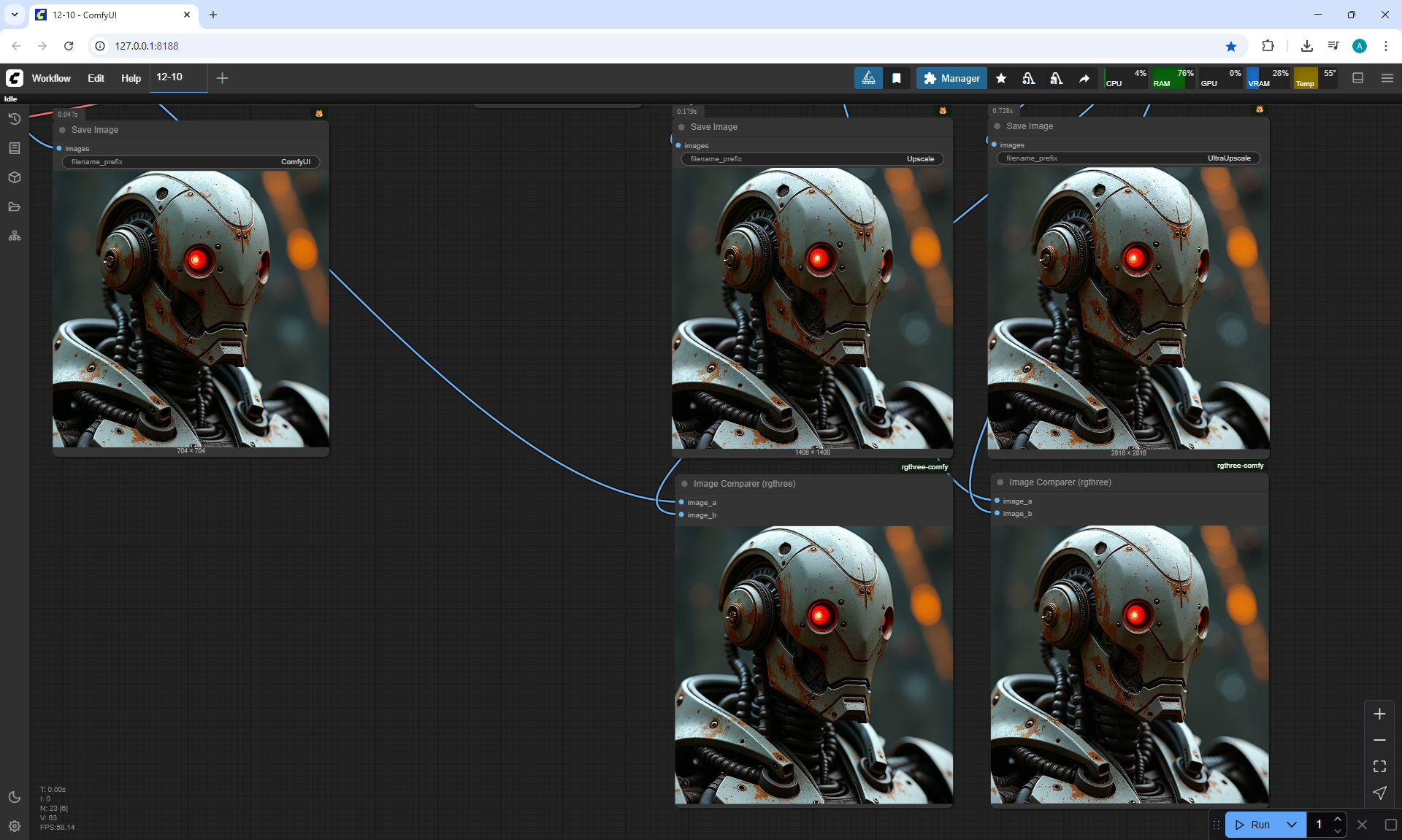Click the star favorites icon beside Manager

click(1001, 78)
